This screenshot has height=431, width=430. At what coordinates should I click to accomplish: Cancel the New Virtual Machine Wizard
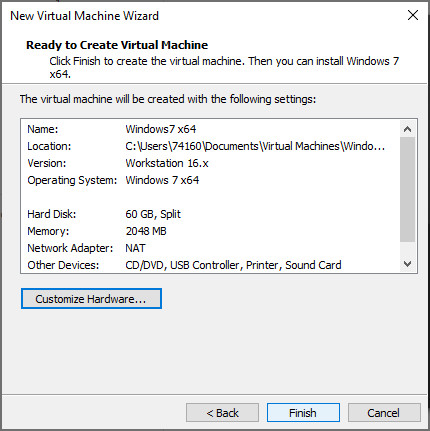tap(384, 413)
